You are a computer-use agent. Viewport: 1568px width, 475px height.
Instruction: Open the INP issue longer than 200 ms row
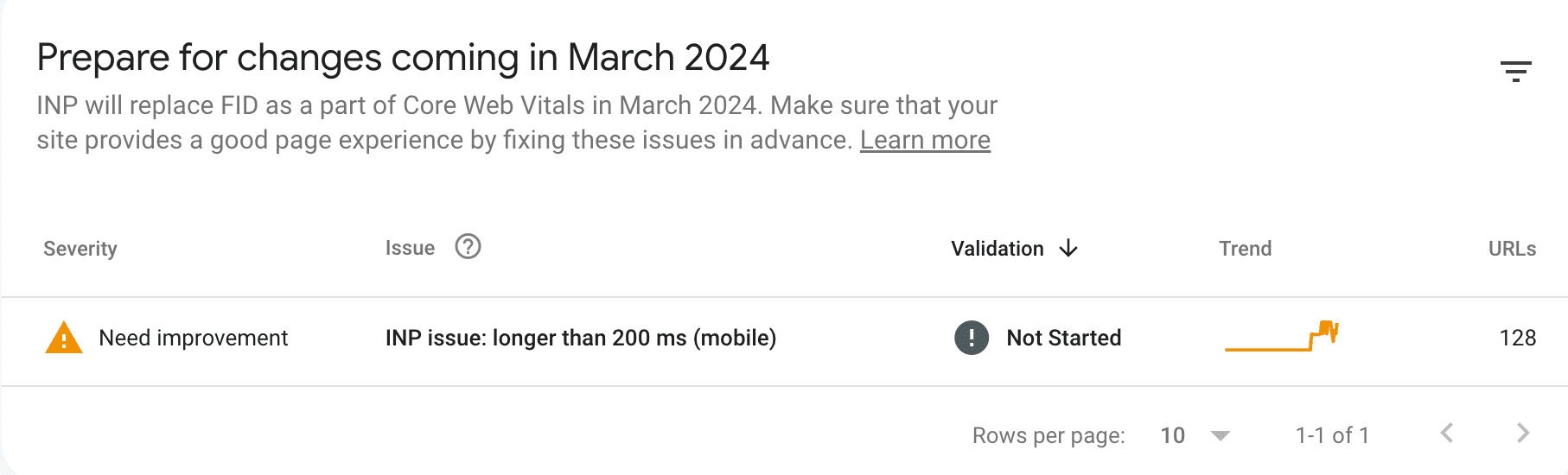(x=581, y=338)
